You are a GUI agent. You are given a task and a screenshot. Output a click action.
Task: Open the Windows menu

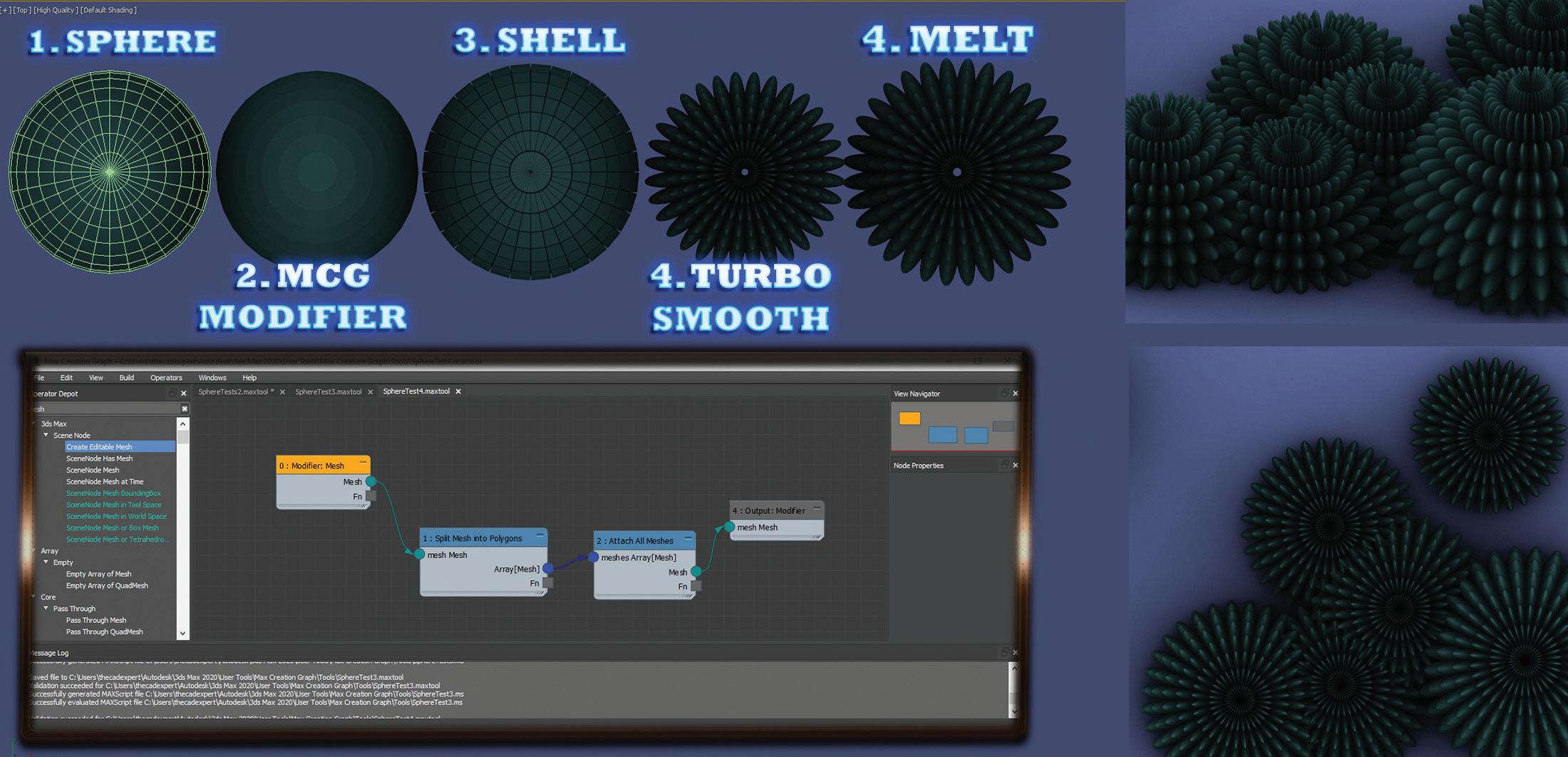pos(212,378)
